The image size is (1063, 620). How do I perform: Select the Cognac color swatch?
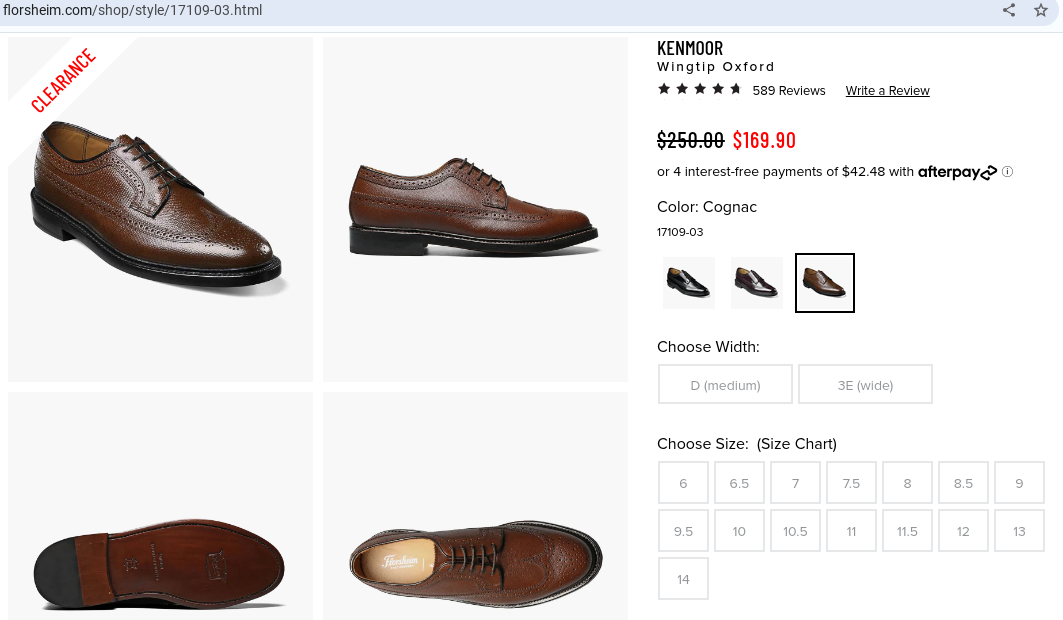coord(824,283)
